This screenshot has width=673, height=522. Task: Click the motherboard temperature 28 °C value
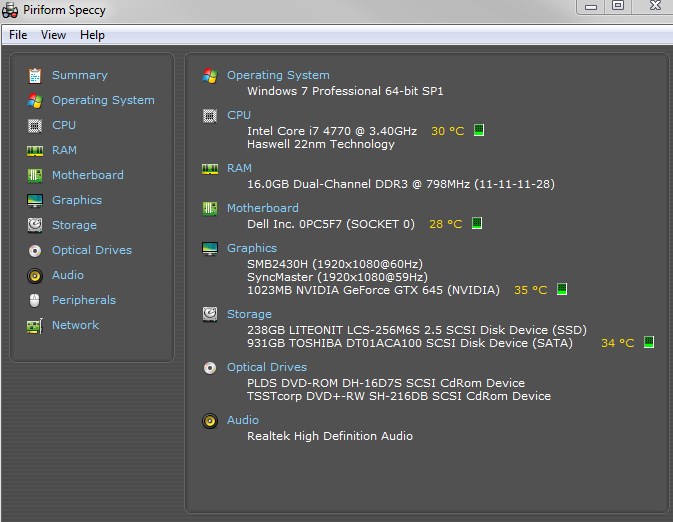coord(446,224)
